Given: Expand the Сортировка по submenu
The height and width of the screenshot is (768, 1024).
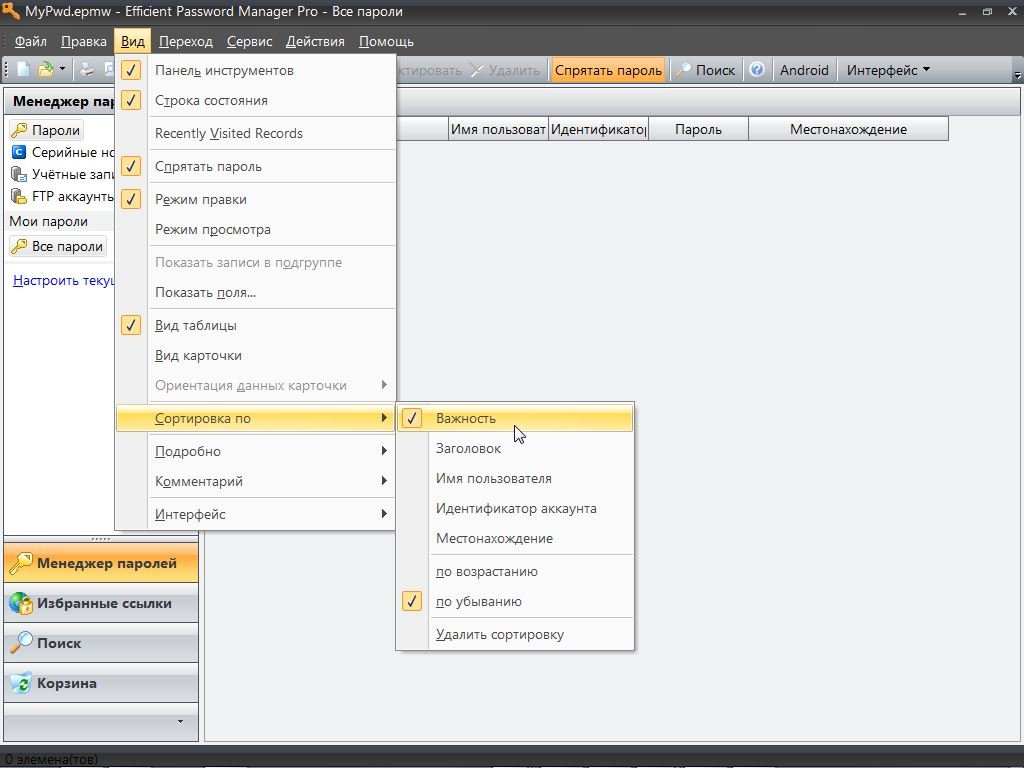Looking at the screenshot, I should (x=255, y=419).
